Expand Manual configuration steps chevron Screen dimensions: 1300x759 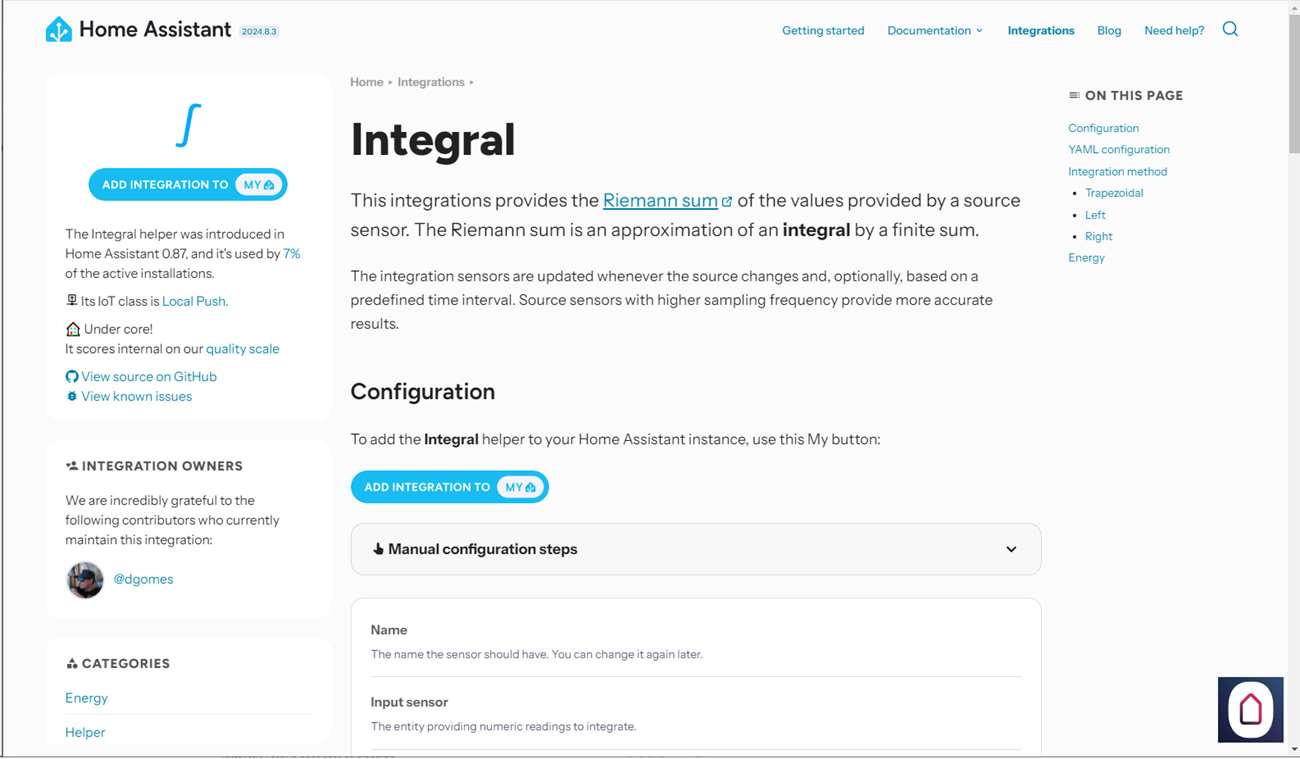pyautogui.click(x=1011, y=549)
